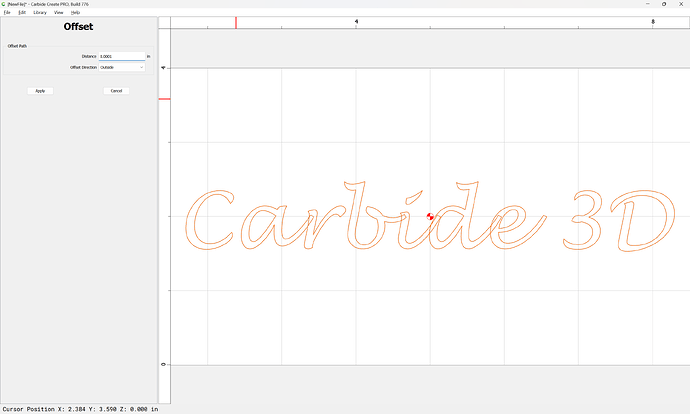This screenshot has width=690, height=414.
Task: Open the Offset Direction dropdown
Action: (x=122, y=68)
